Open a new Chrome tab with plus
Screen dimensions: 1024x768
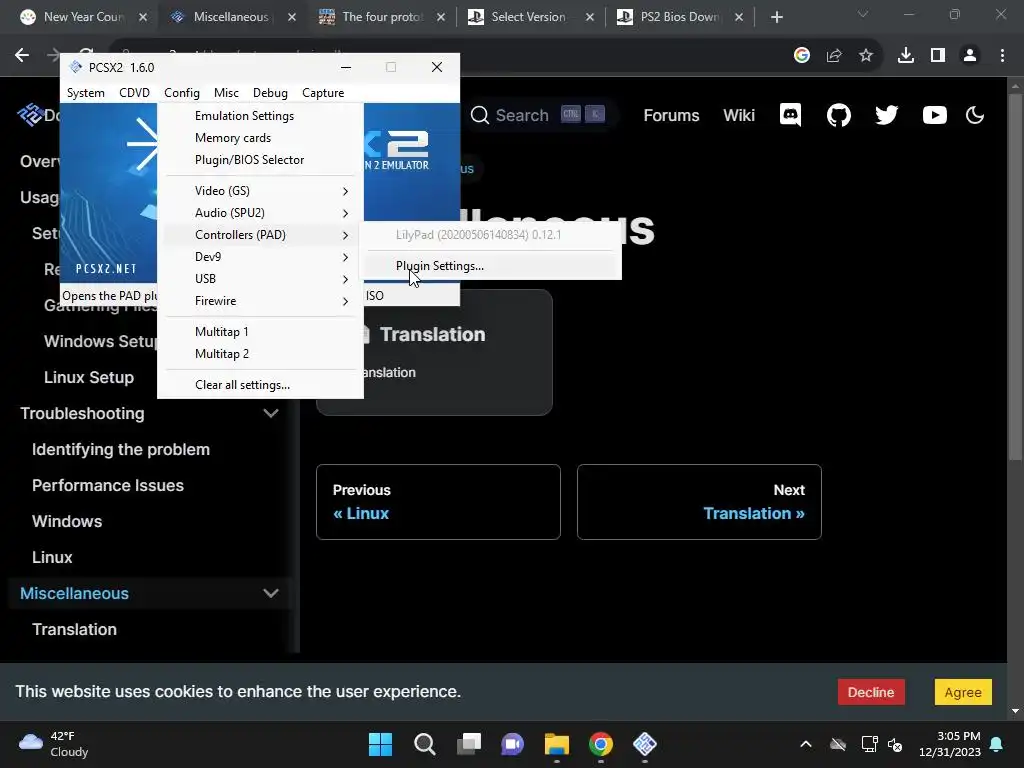[776, 17]
